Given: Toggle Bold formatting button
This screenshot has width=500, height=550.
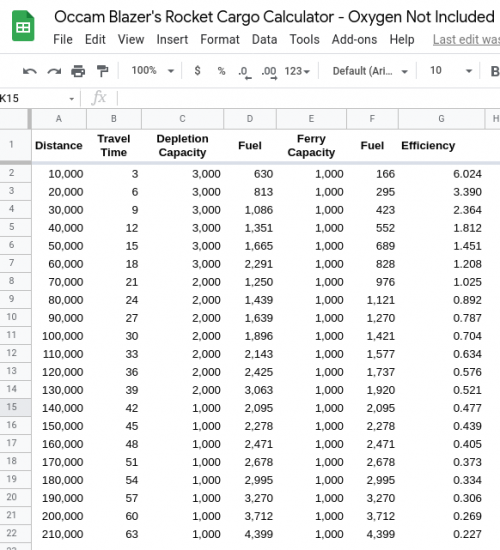Looking at the screenshot, I should [x=495, y=71].
